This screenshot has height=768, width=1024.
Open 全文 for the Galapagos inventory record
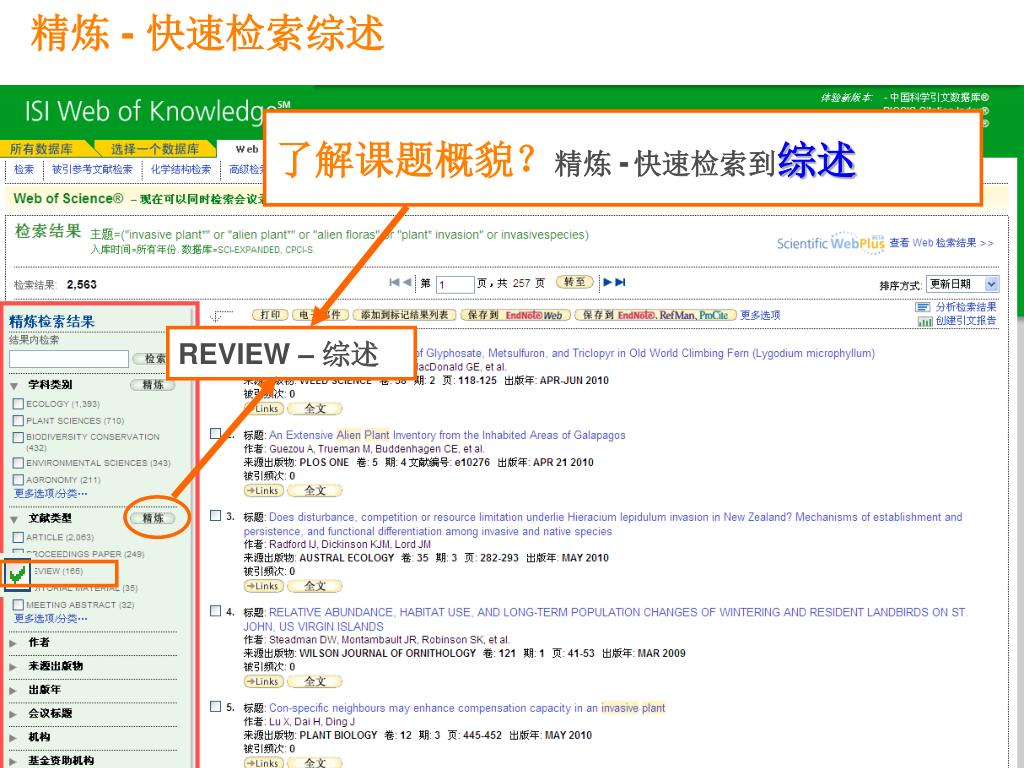315,490
